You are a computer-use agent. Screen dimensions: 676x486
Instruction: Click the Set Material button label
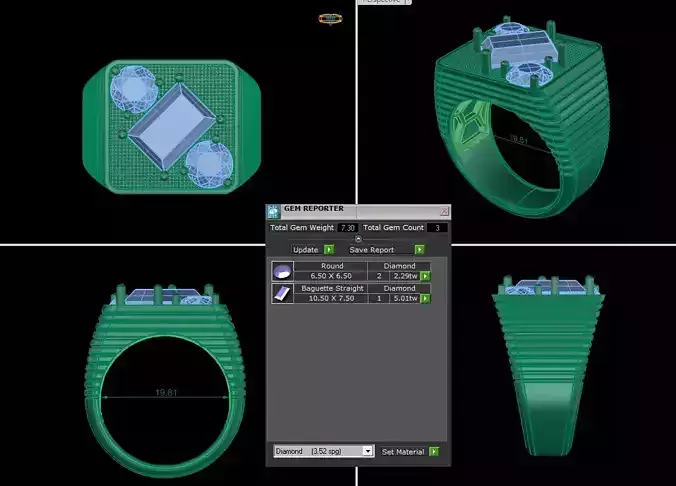tap(403, 452)
